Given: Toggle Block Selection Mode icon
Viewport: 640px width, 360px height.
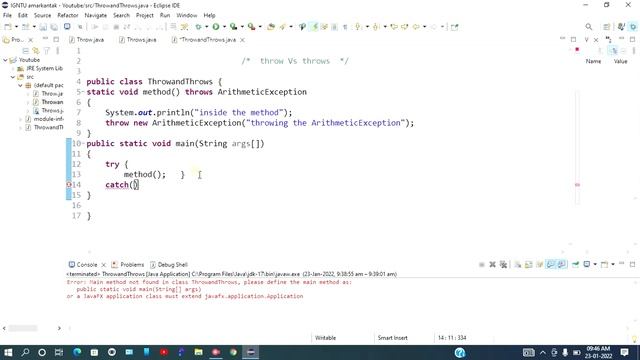Looking at the screenshot, I should (335, 27).
